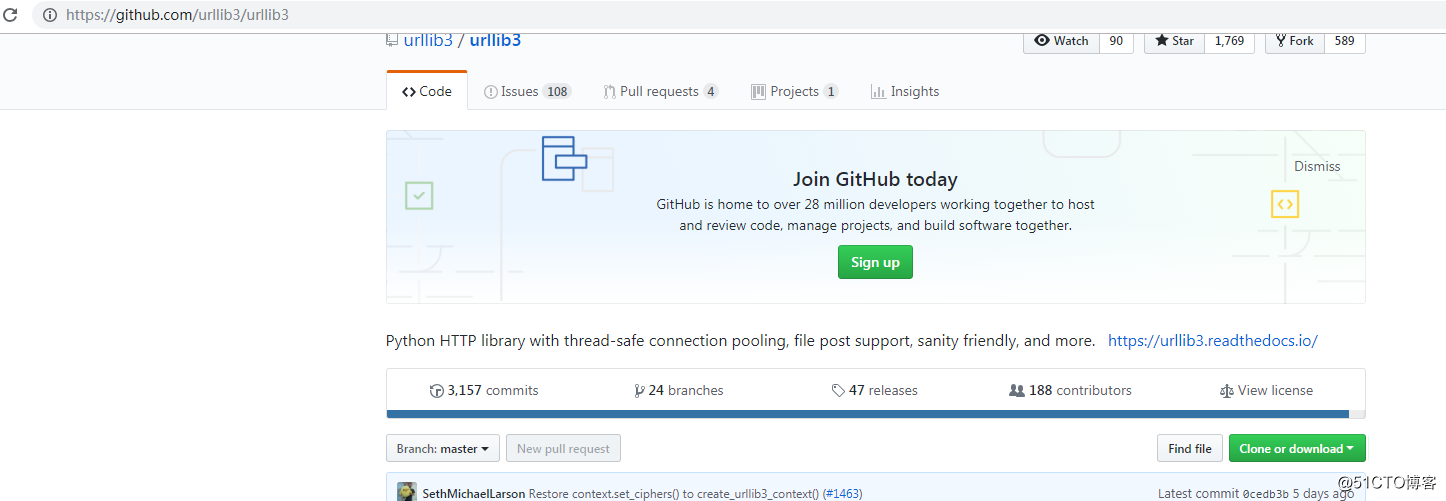View the 188 contributors list
Screen dimensions: 1446x501
click(x=1070, y=390)
